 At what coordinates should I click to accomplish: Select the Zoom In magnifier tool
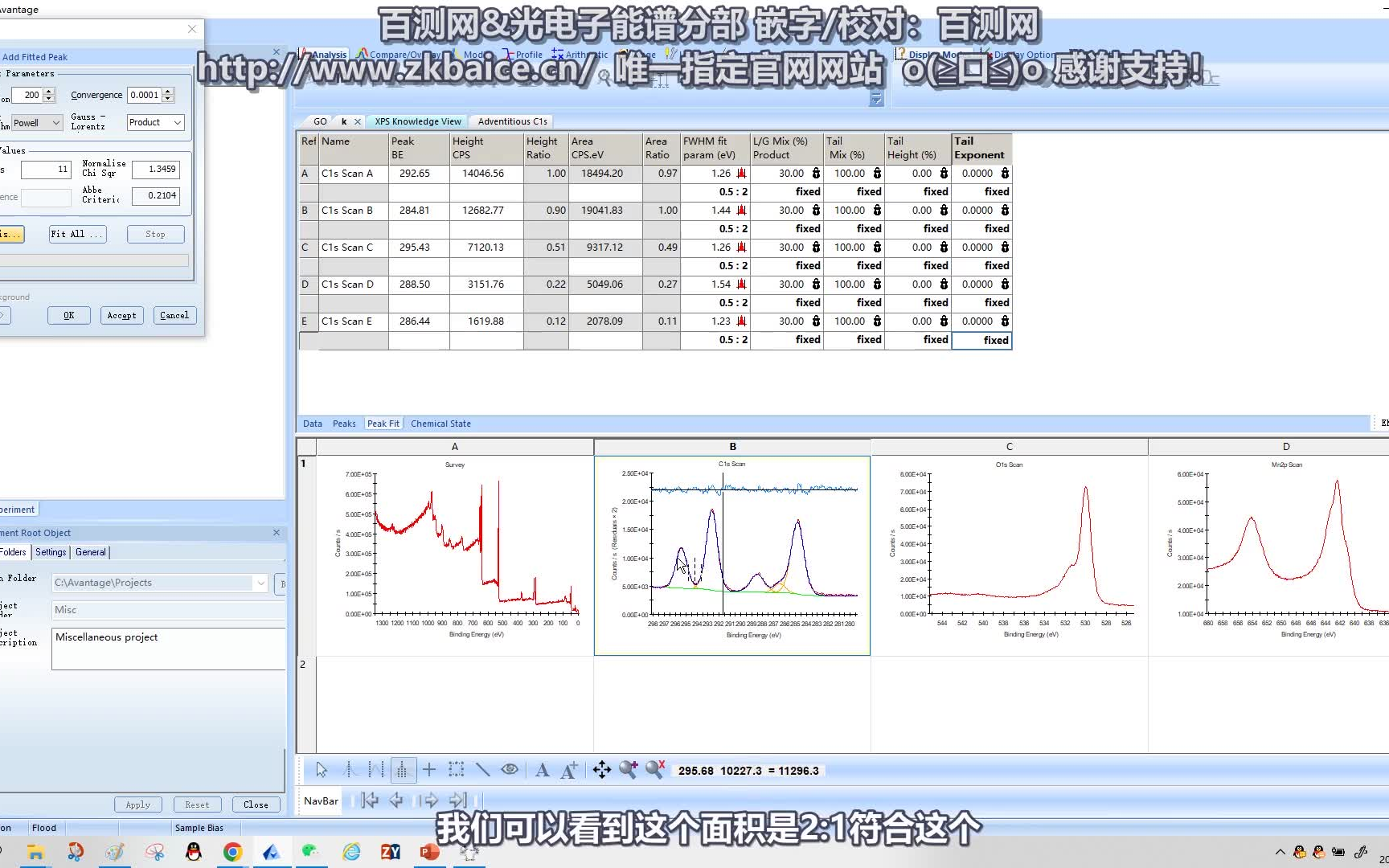click(629, 769)
